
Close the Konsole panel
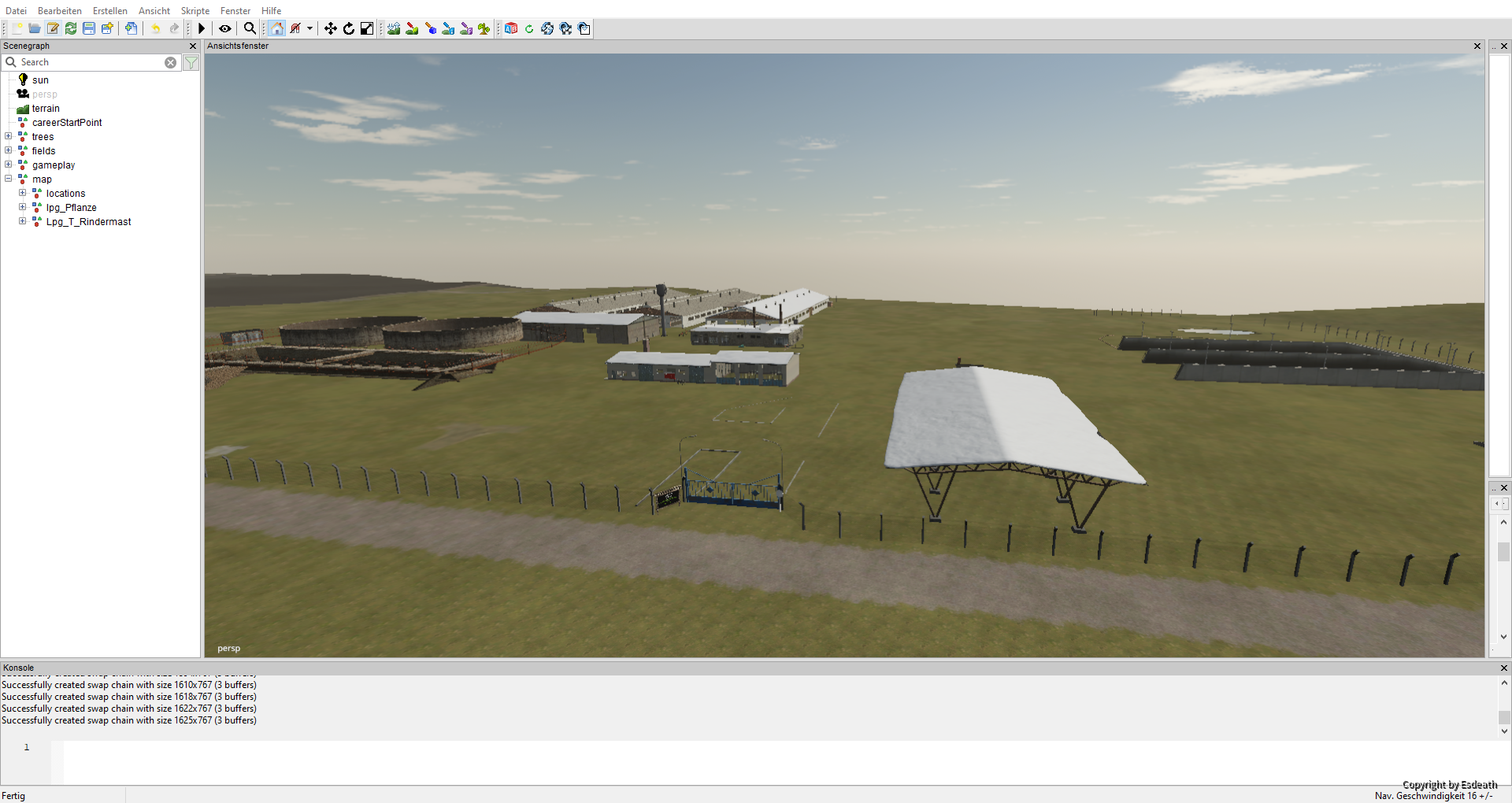click(x=1503, y=668)
